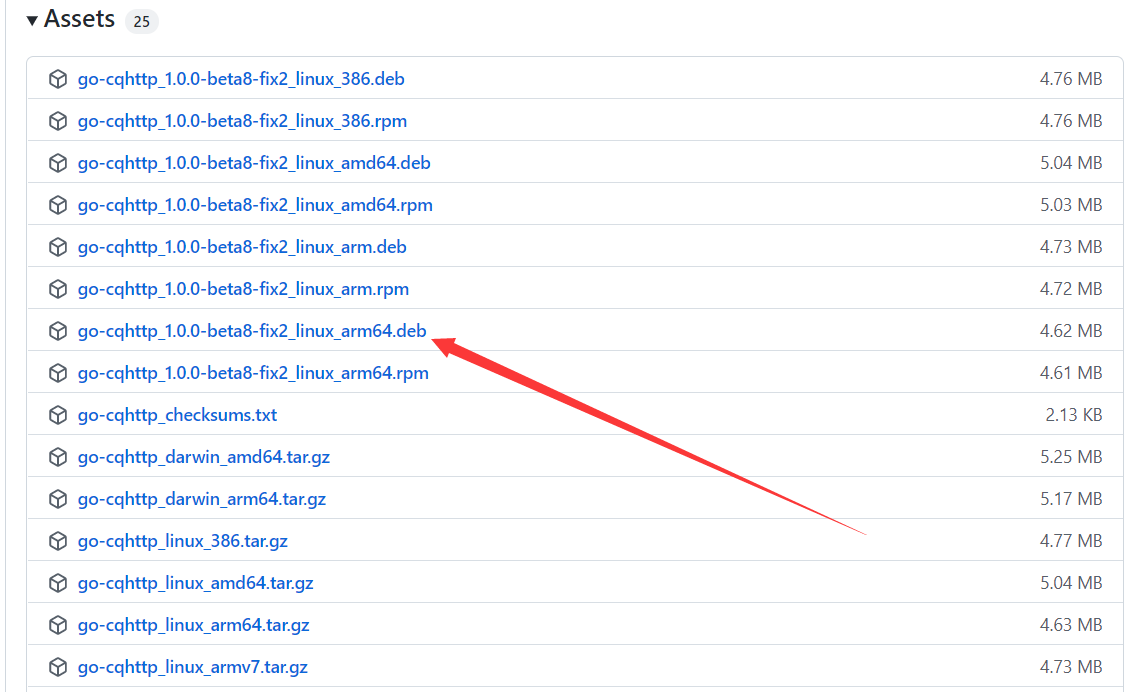Image resolution: width=1140 pixels, height=692 pixels.
Task: Click package icon beside linux_armv7.tar.gz
Action: (58, 667)
